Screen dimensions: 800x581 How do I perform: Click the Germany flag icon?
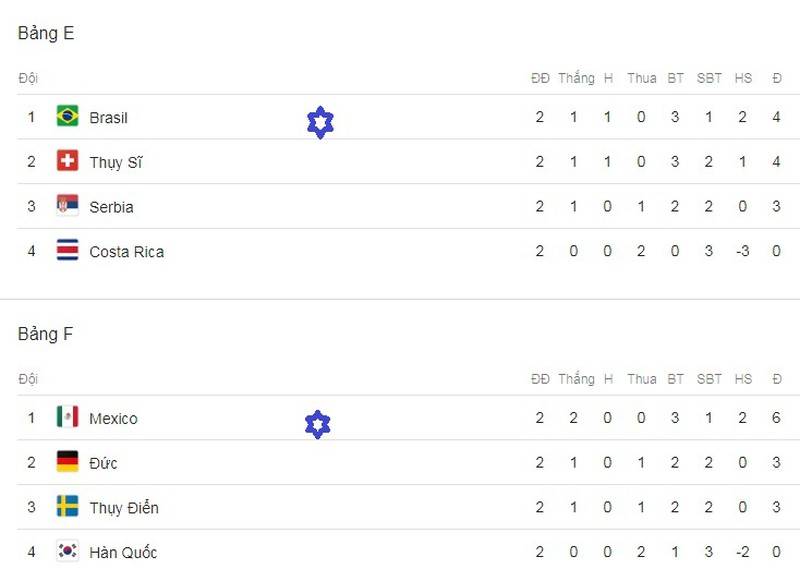pos(68,463)
